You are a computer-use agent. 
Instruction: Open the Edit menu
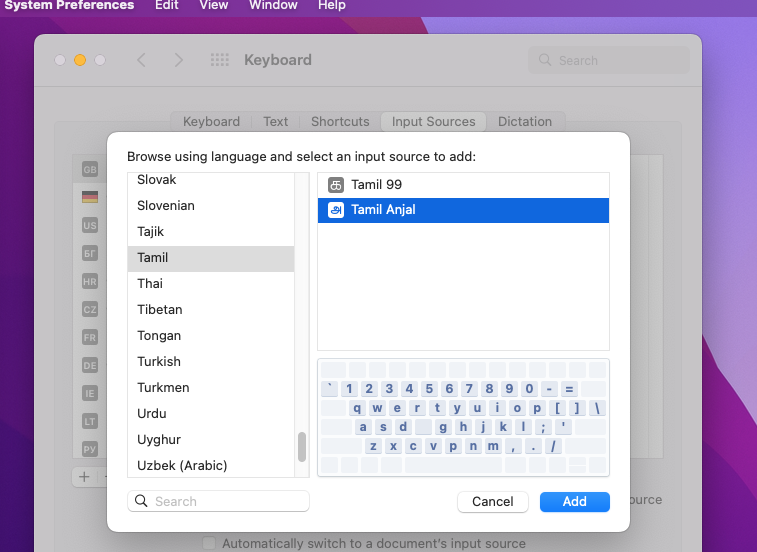(x=167, y=5)
